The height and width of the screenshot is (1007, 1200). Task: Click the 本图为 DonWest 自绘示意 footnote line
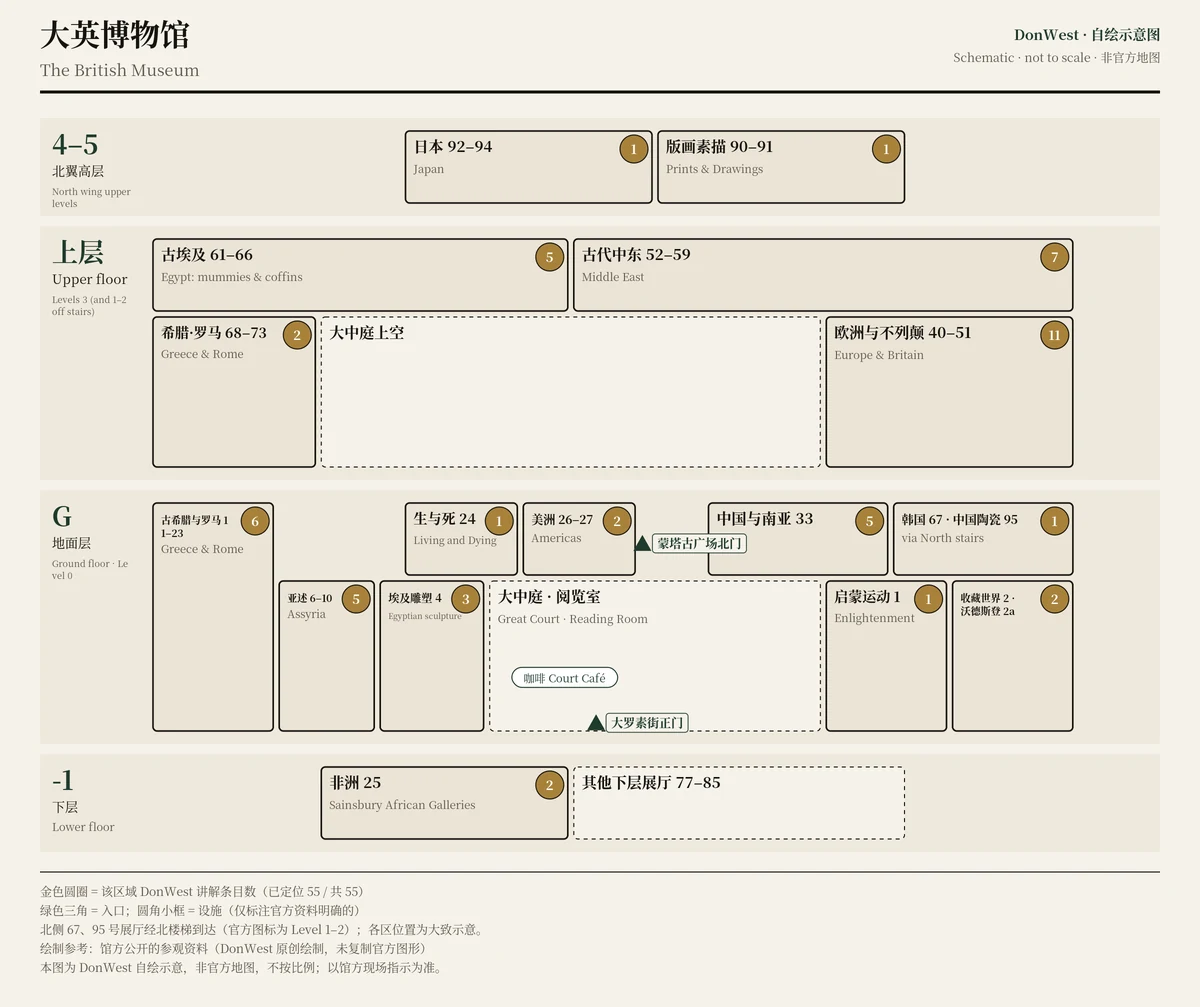(x=241, y=967)
